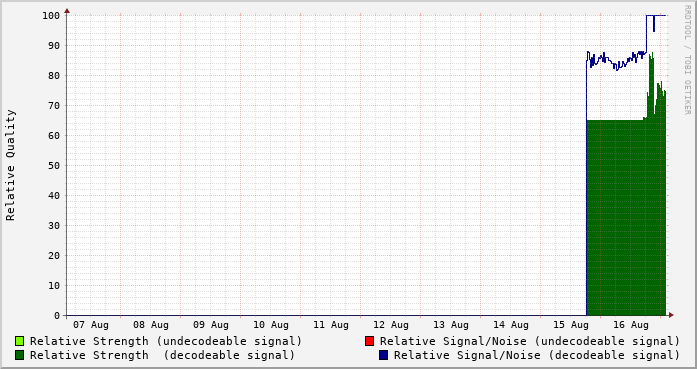
Task: Select the Relative Strength (decodeable signal) legend label
Action: (162, 356)
